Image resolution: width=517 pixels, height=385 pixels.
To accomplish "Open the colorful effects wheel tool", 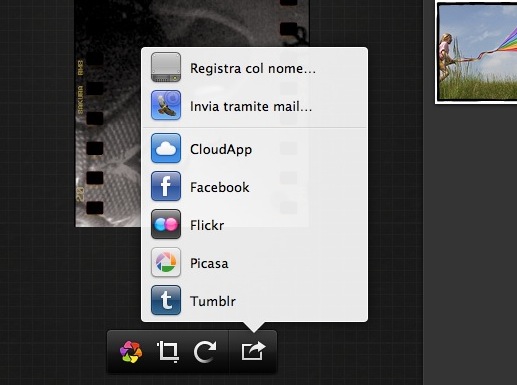I will point(131,352).
